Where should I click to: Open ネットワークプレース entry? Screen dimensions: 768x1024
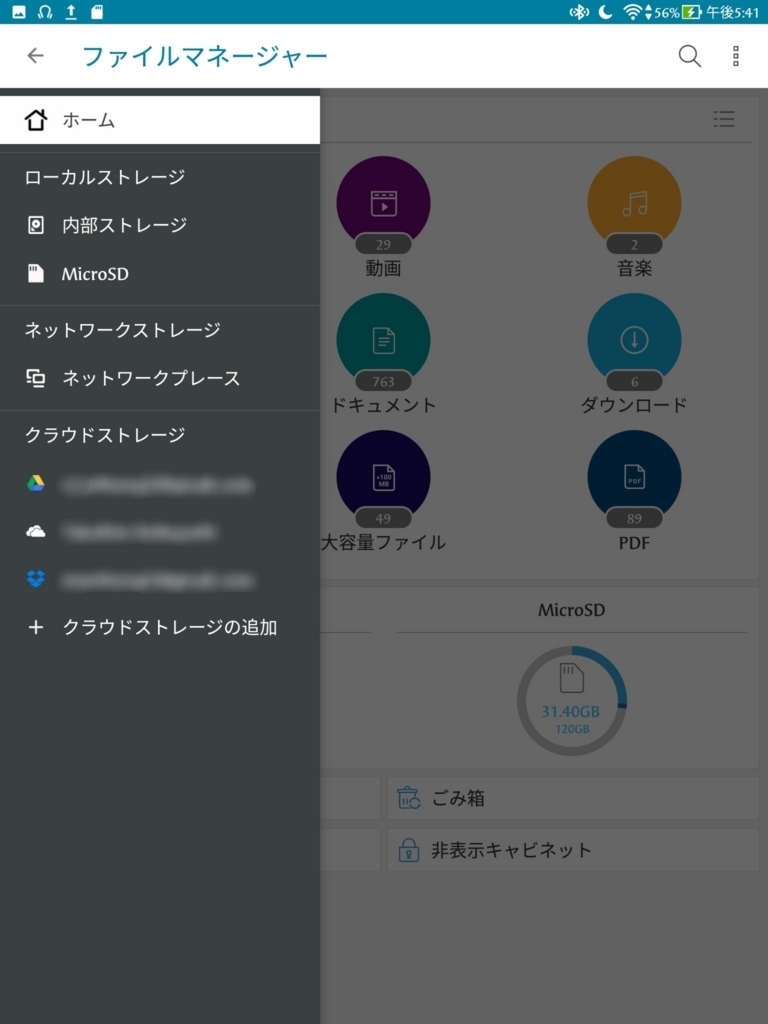pyautogui.click(x=160, y=378)
